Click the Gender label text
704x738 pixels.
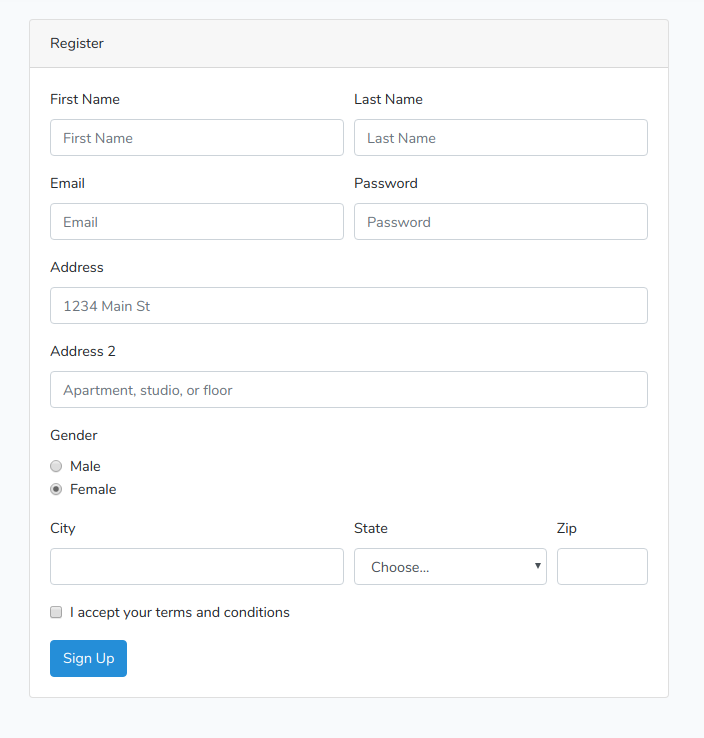[x=74, y=435]
